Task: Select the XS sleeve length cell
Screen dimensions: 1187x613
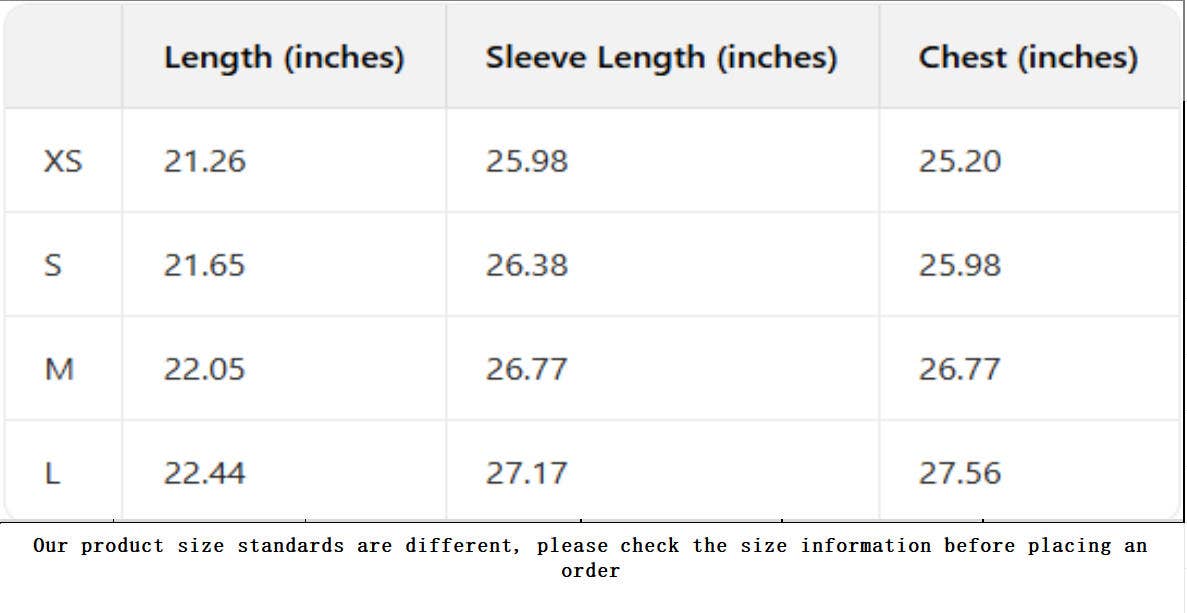Action: coord(527,161)
